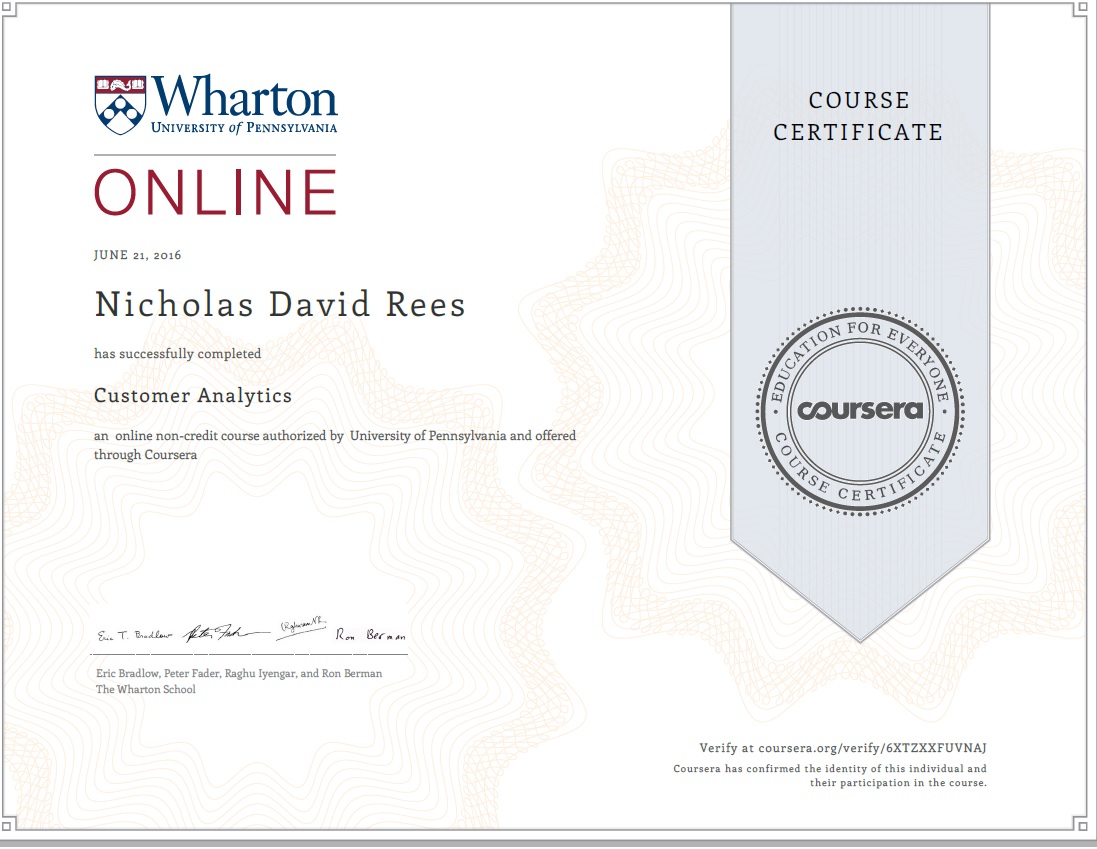
Task: Click 'University of Pennsylvania' under Wharton
Action: 244,127
